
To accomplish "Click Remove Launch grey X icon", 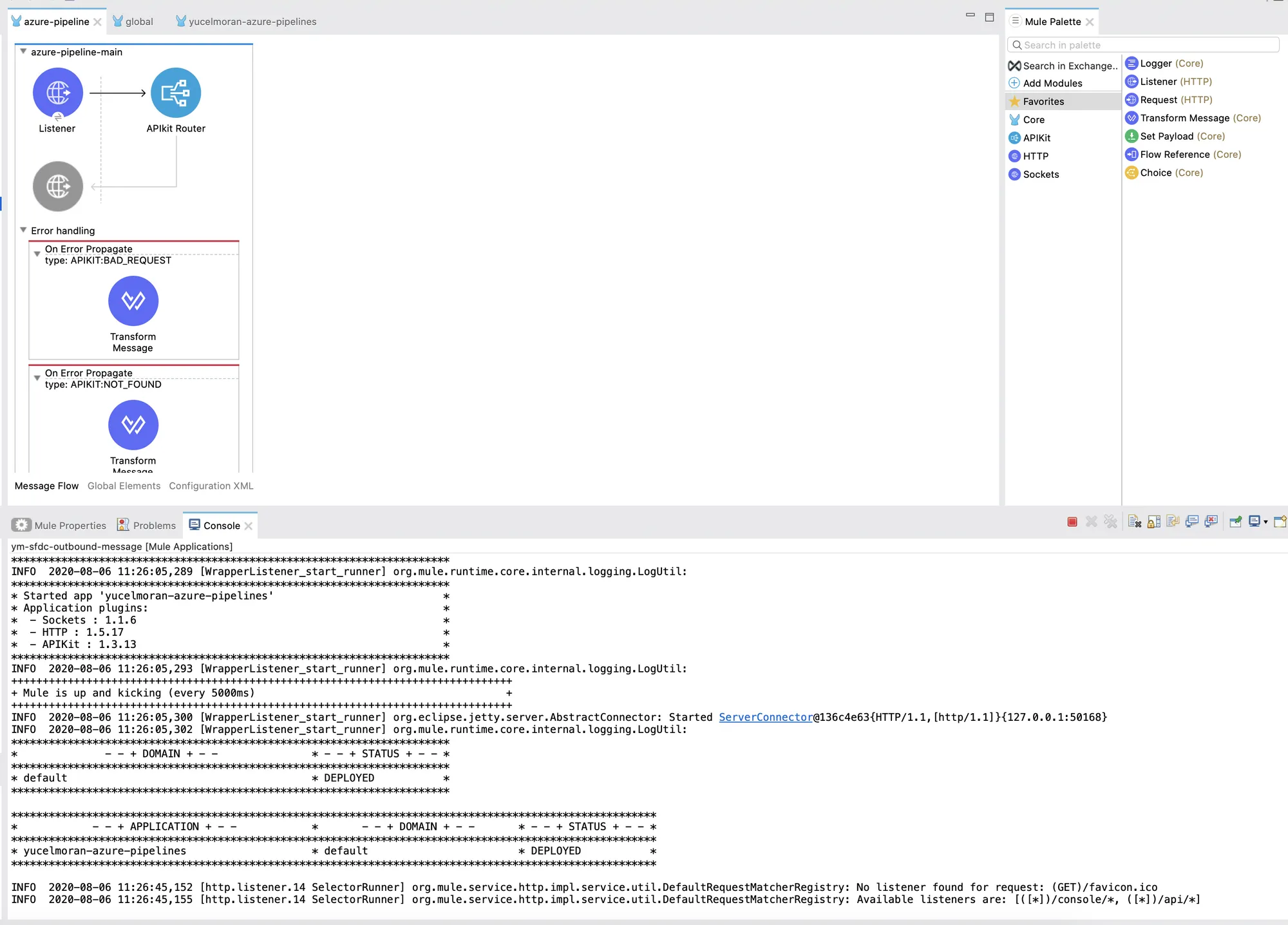I will [x=1092, y=522].
